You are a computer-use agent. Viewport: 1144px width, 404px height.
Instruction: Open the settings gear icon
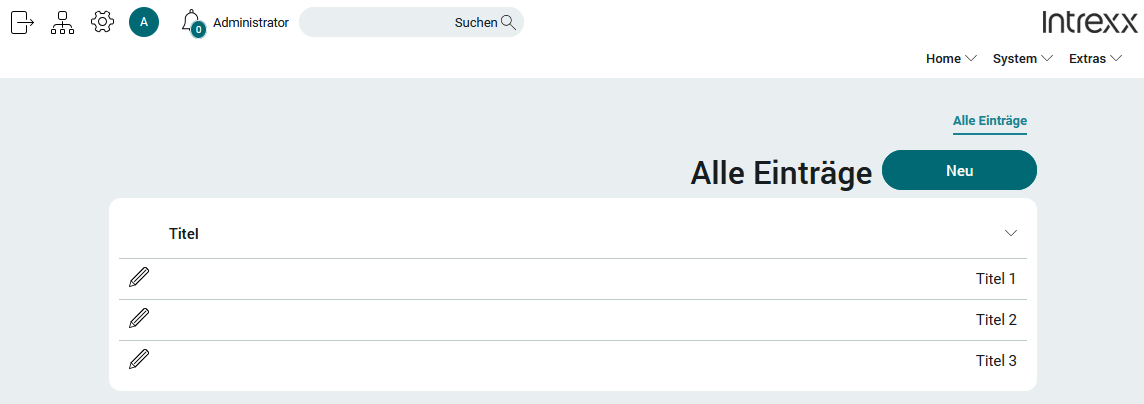tap(102, 22)
